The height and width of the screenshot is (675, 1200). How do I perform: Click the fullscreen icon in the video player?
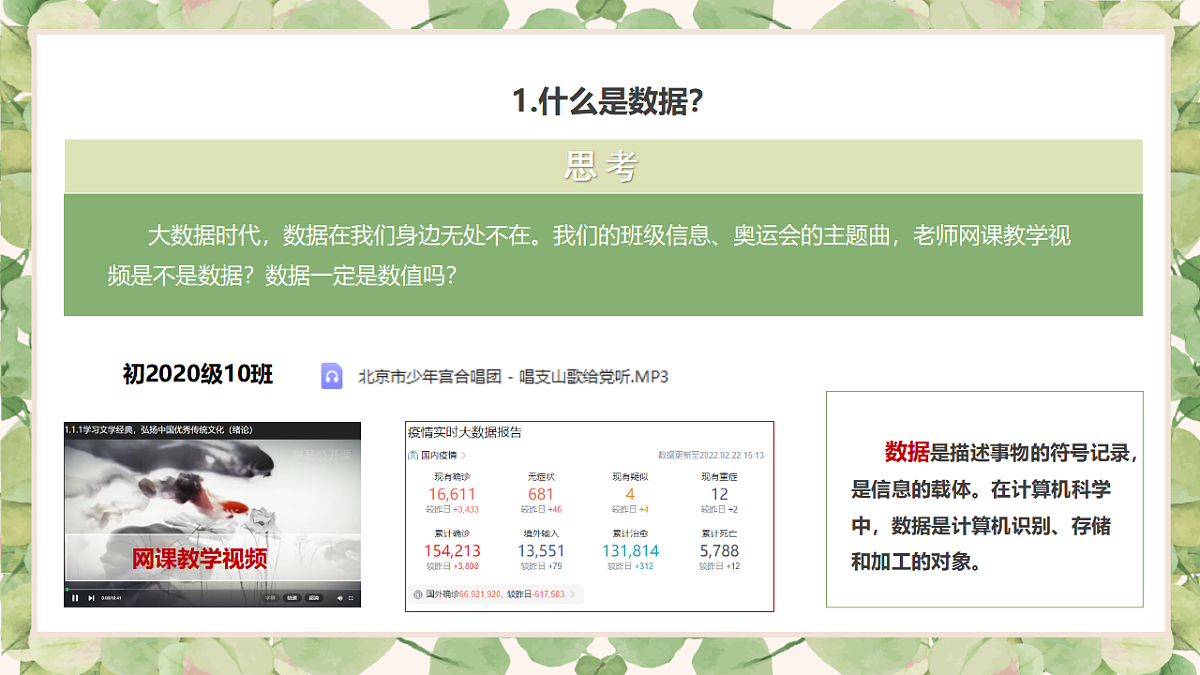351,598
